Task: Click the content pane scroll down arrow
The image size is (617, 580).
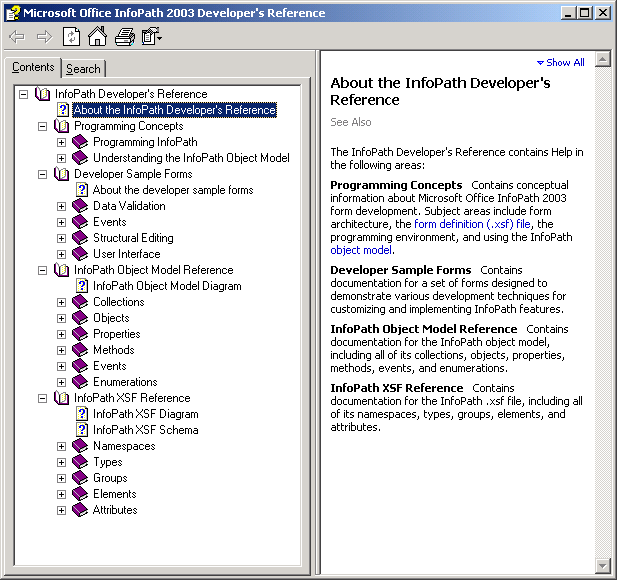Action: pos(602,566)
